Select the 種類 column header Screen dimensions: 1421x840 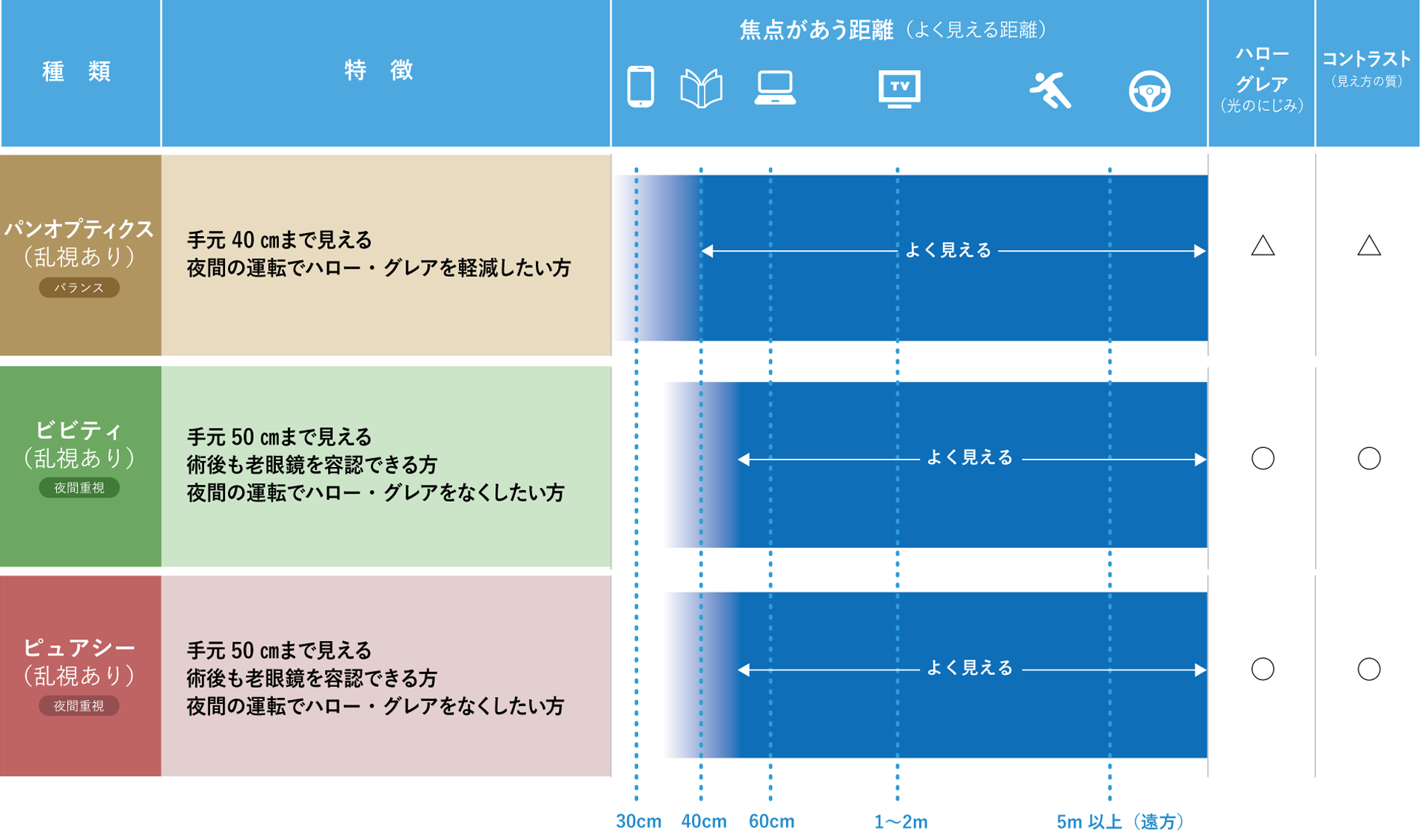click(78, 72)
